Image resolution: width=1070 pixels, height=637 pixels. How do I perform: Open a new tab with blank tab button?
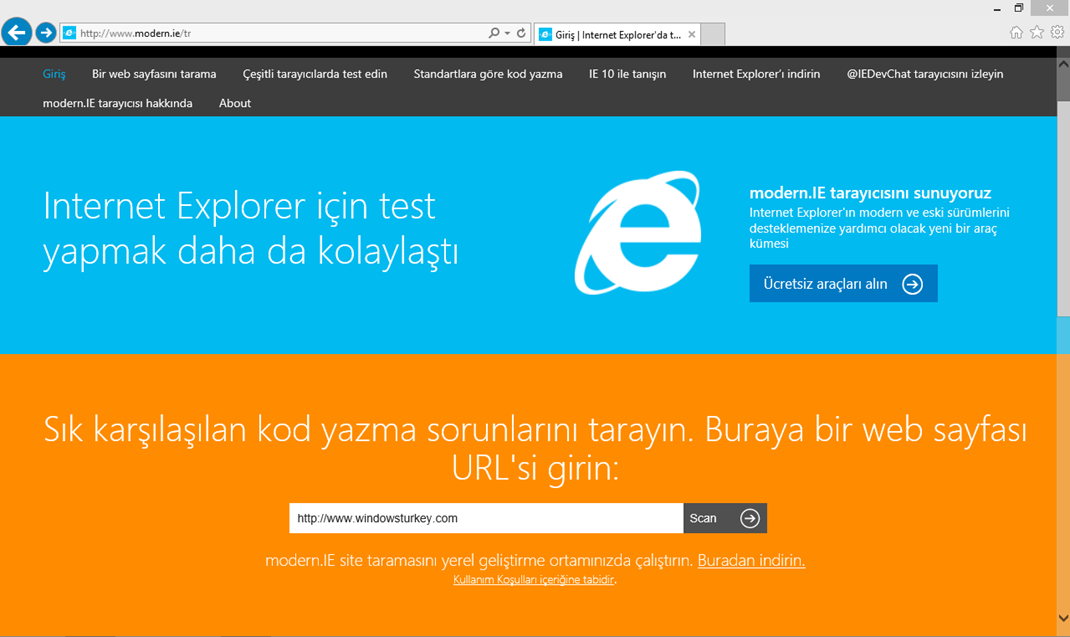click(713, 34)
